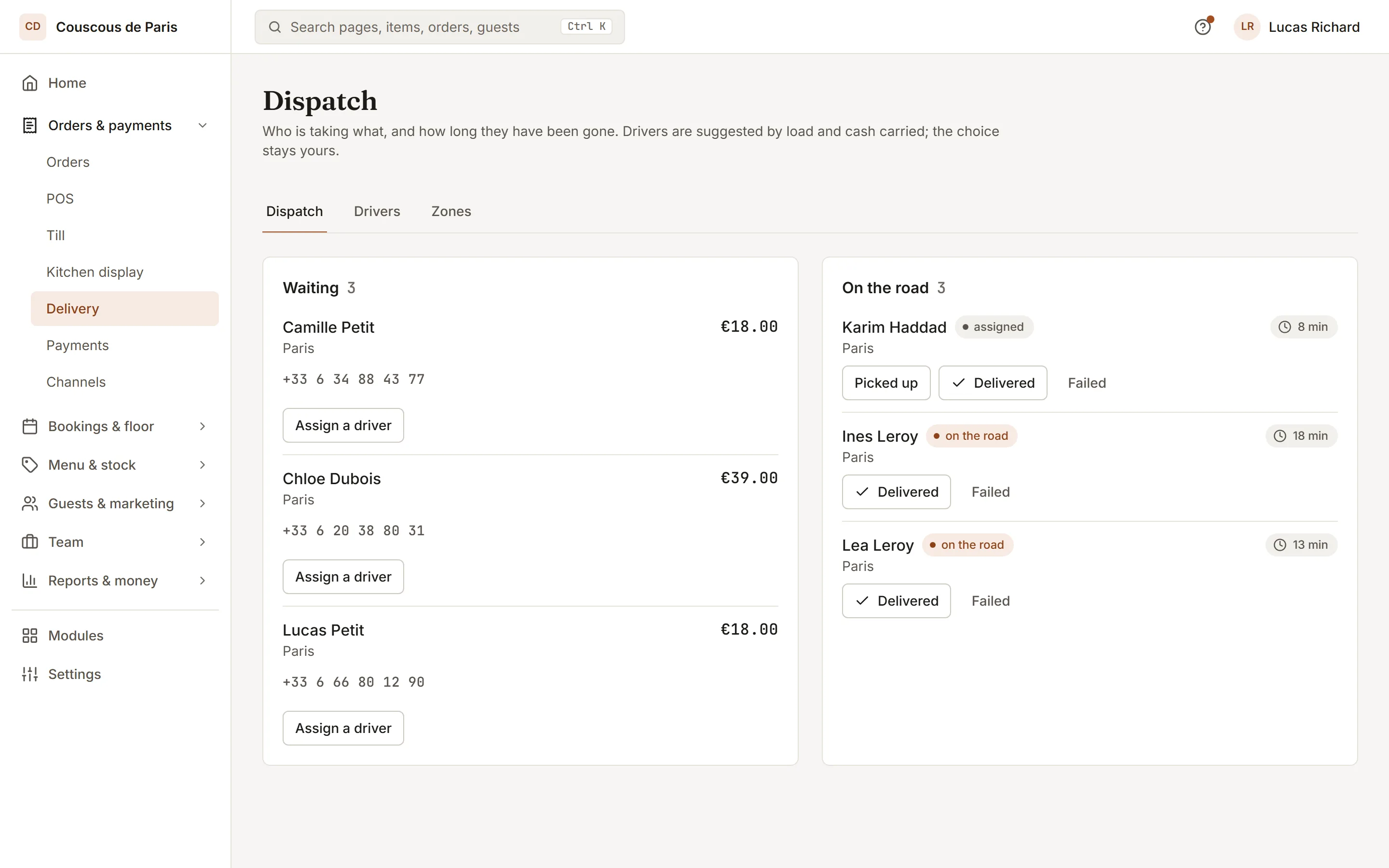
Task: Assign a driver to Camille Petit
Action: click(x=343, y=425)
